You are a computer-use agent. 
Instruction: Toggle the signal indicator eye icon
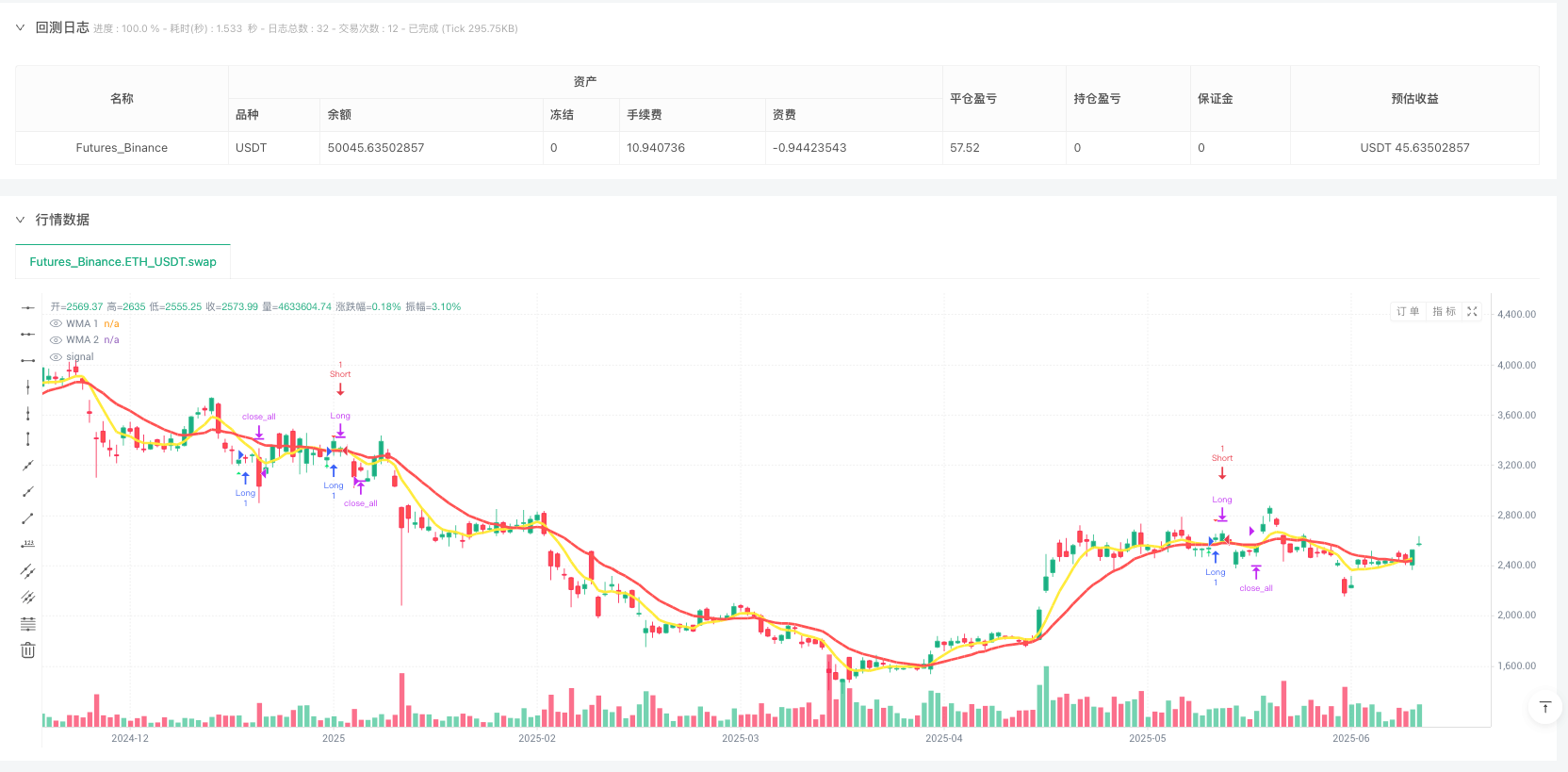(x=56, y=357)
